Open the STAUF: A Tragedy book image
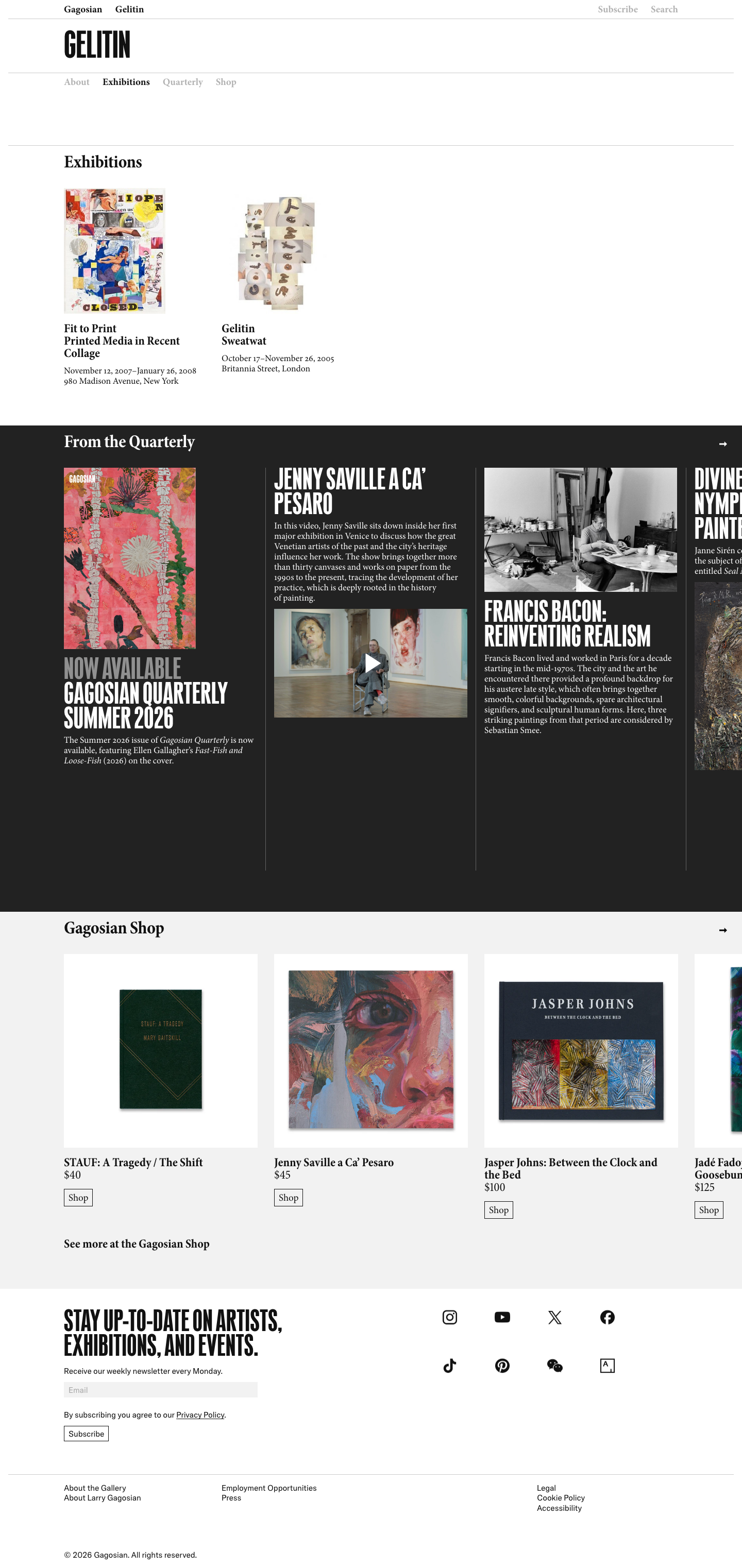This screenshot has height=1568, width=742. tap(161, 1051)
